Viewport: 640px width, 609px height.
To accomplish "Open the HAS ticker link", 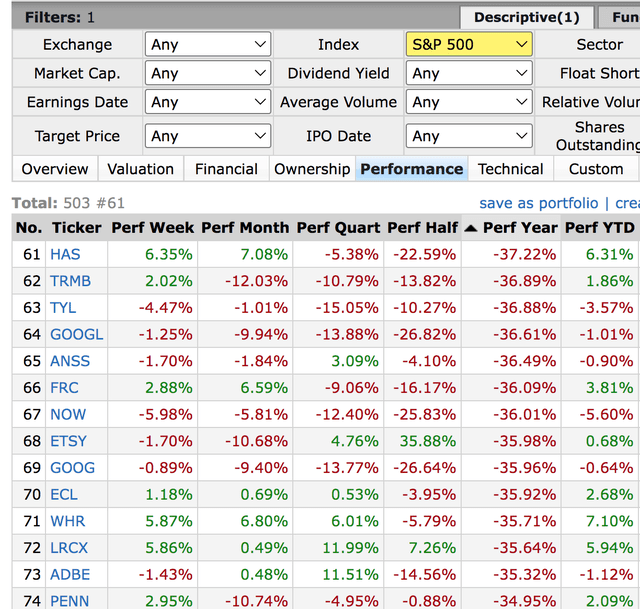I will click(65, 254).
